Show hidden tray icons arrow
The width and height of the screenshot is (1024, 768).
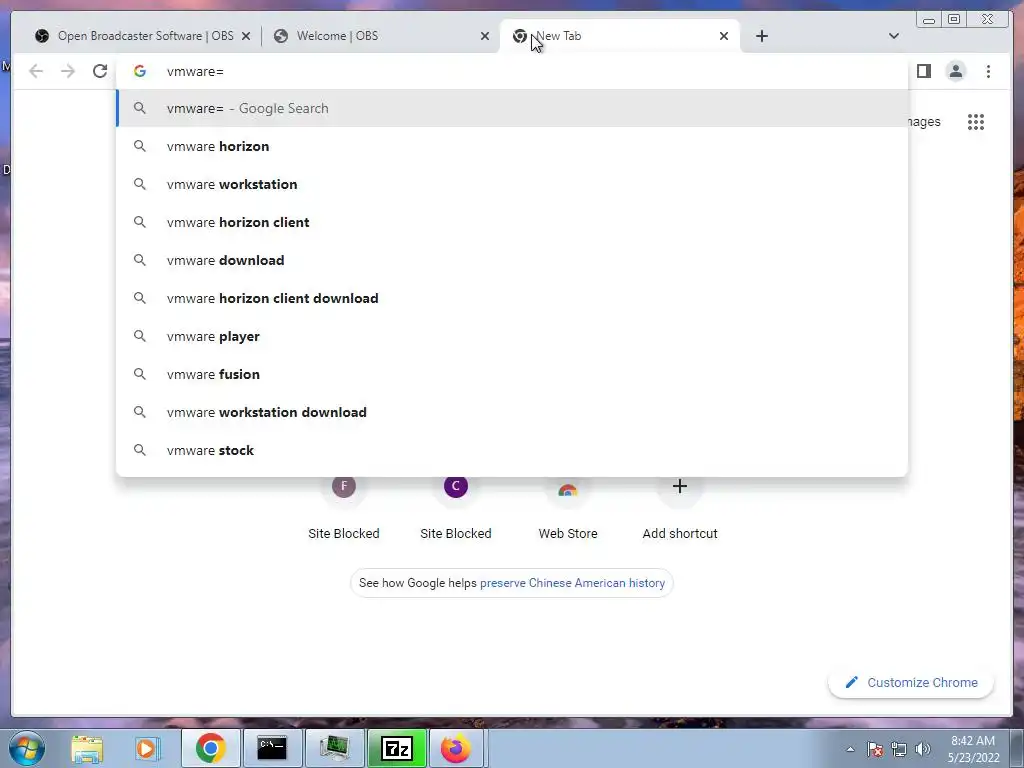coord(850,749)
